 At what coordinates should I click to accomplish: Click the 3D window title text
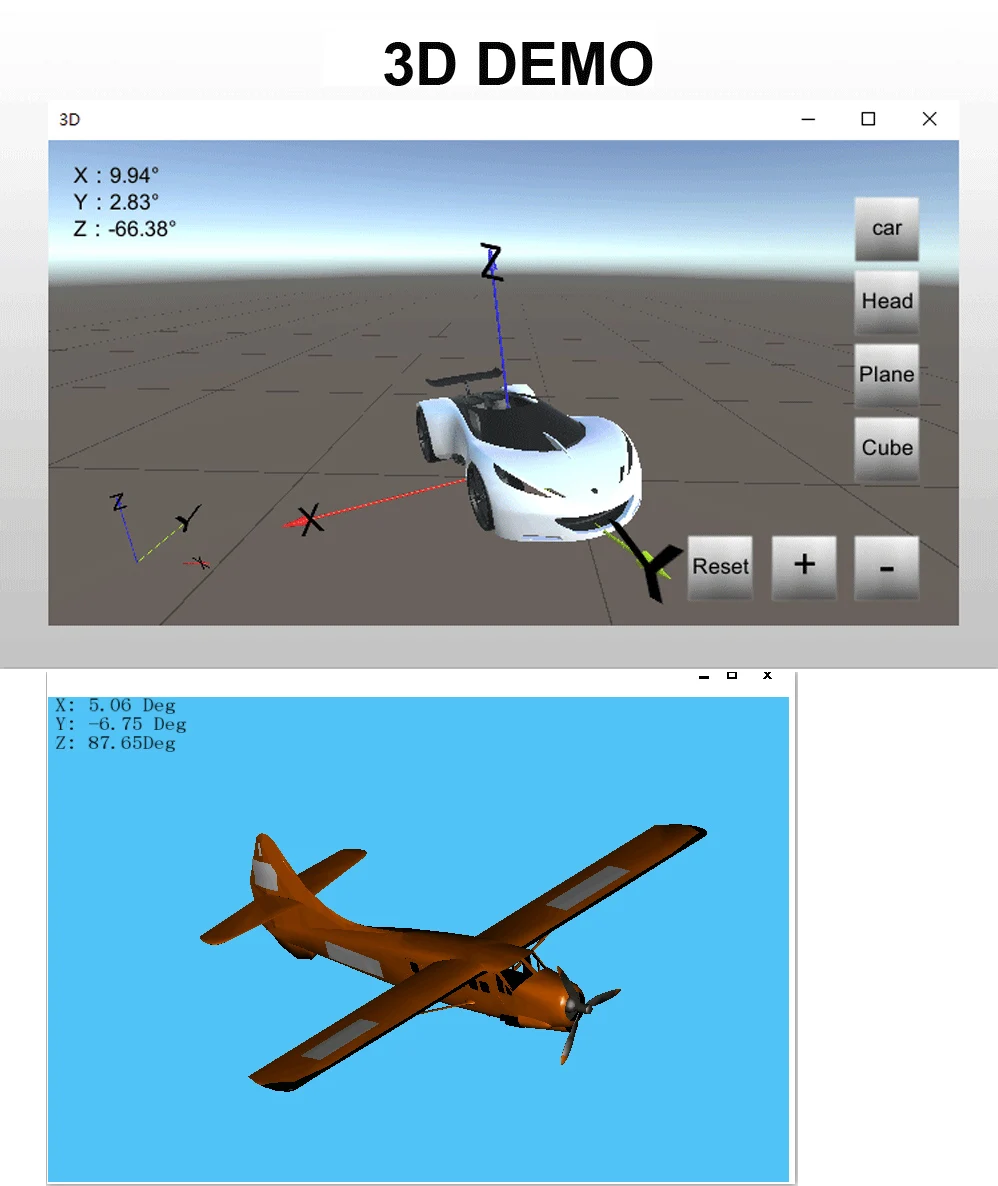70,120
